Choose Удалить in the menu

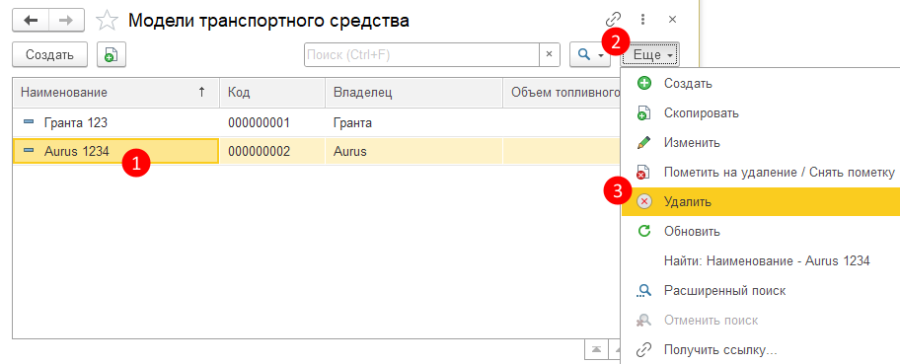point(761,202)
